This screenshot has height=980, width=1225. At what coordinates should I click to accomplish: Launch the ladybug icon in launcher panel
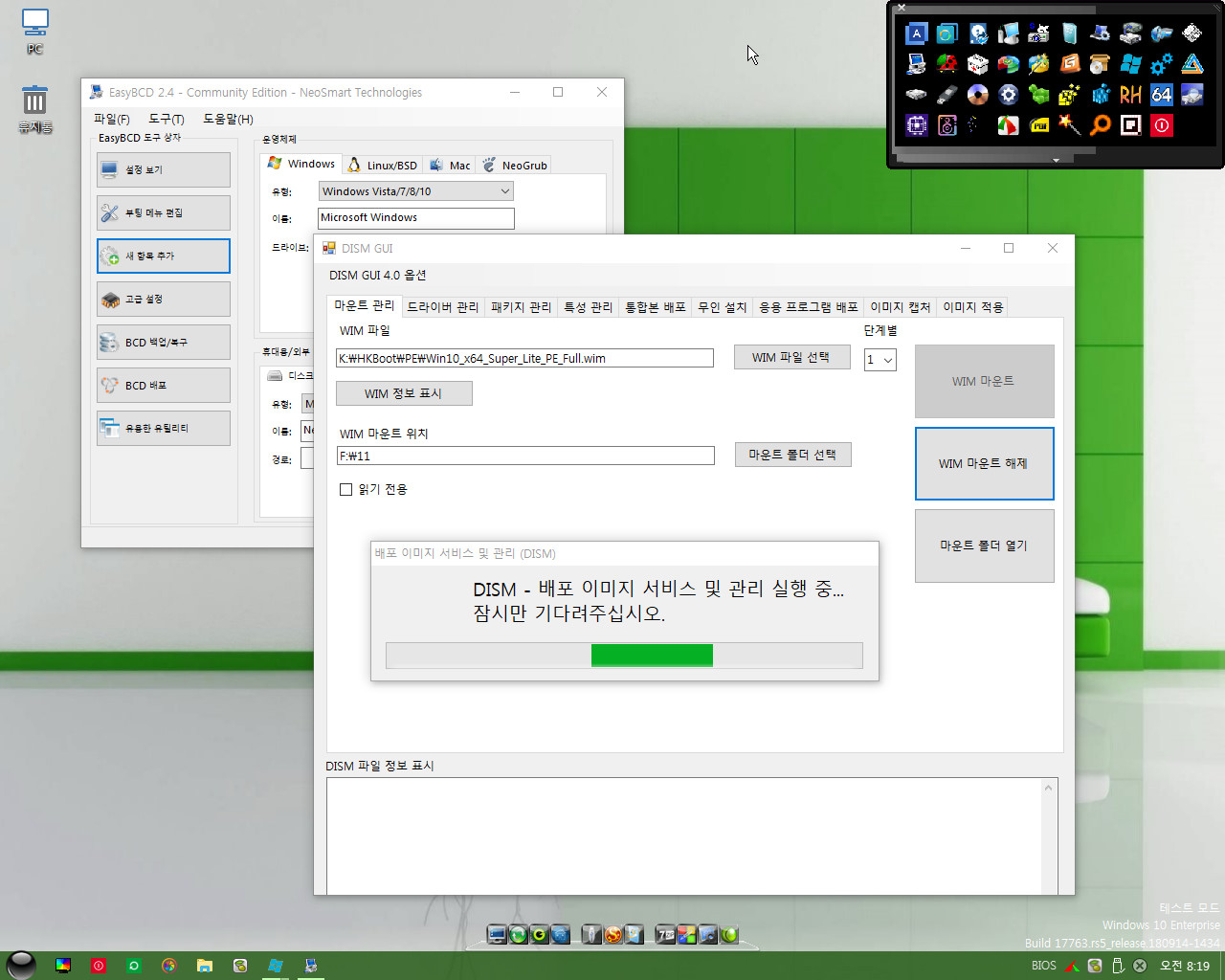(947, 63)
